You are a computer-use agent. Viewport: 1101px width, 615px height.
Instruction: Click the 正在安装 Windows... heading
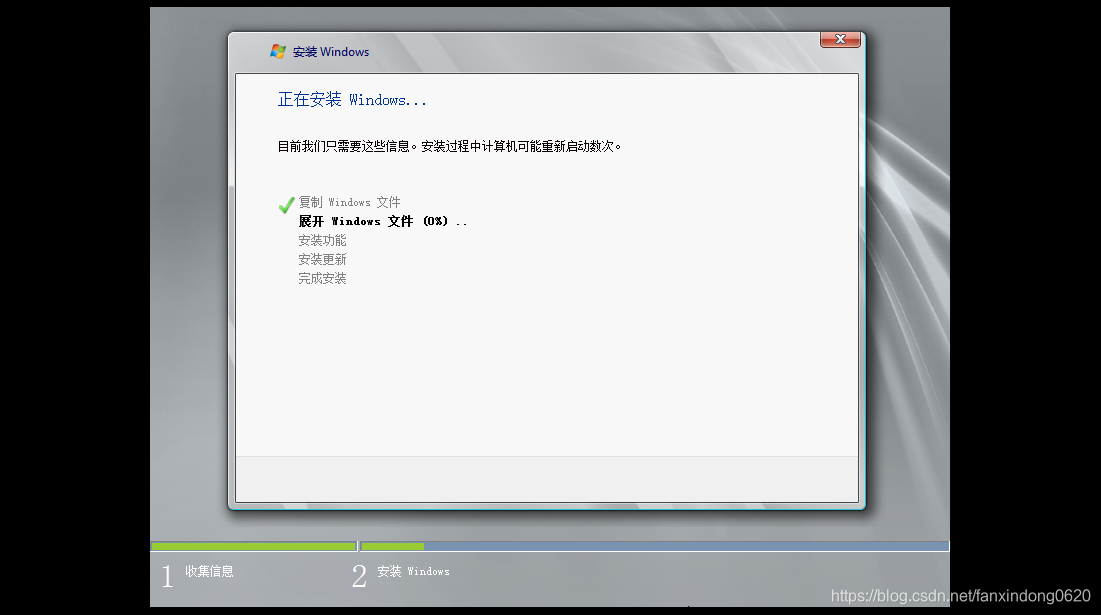click(352, 100)
